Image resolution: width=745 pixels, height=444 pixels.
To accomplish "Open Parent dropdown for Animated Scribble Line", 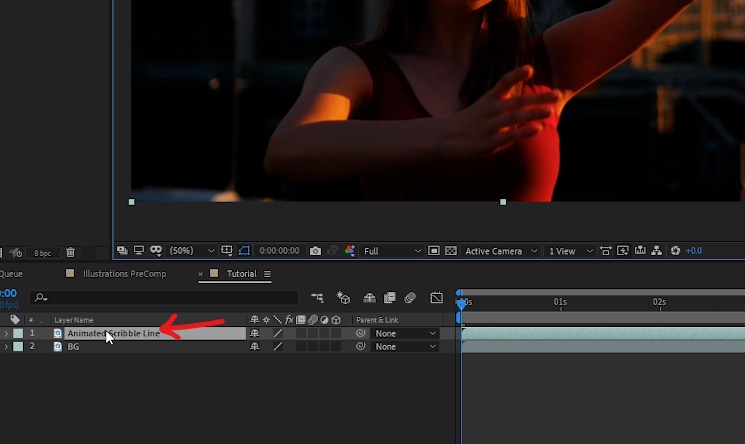I will [x=405, y=333].
